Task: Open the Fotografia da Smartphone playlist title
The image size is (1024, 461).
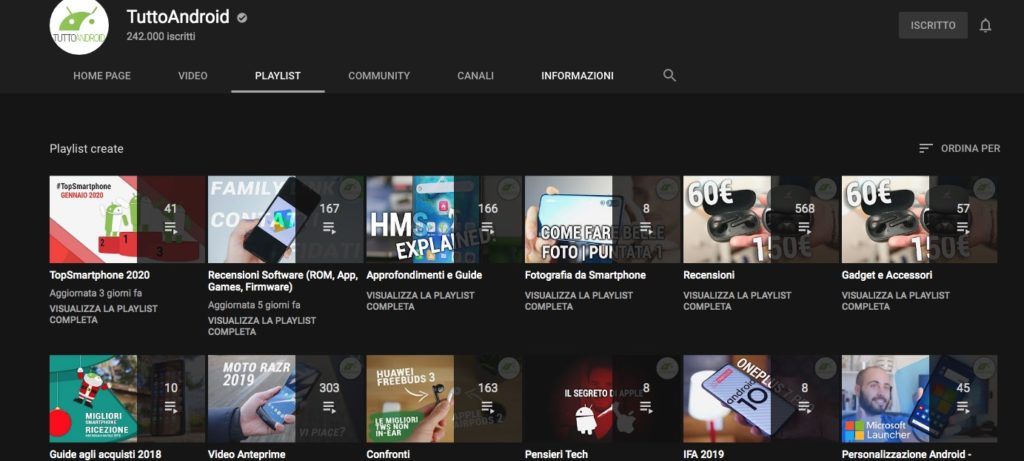Action: [585, 275]
